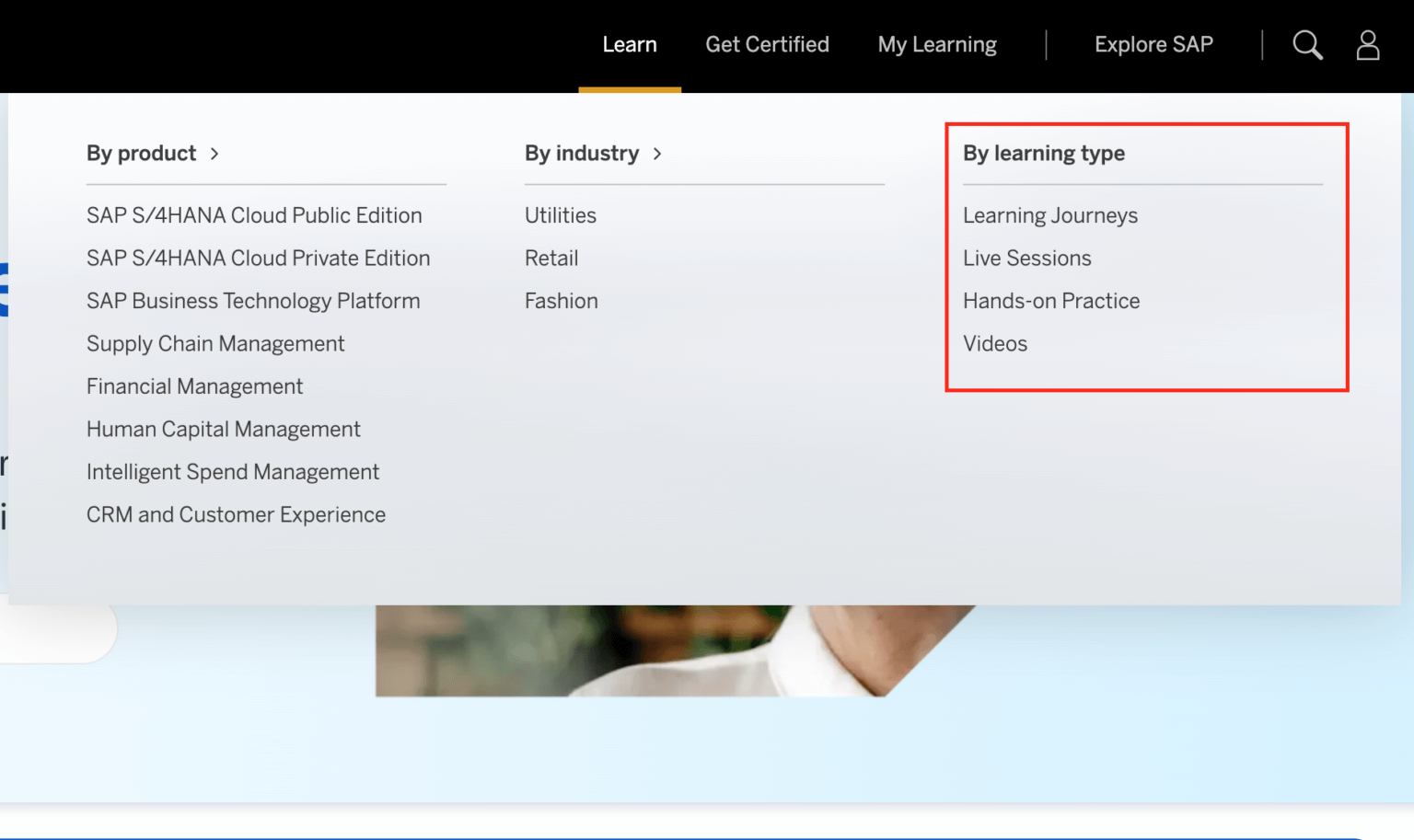1414x840 pixels.
Task: Select SAP S/4HANA Cloud Private Edition
Action: 258,259
